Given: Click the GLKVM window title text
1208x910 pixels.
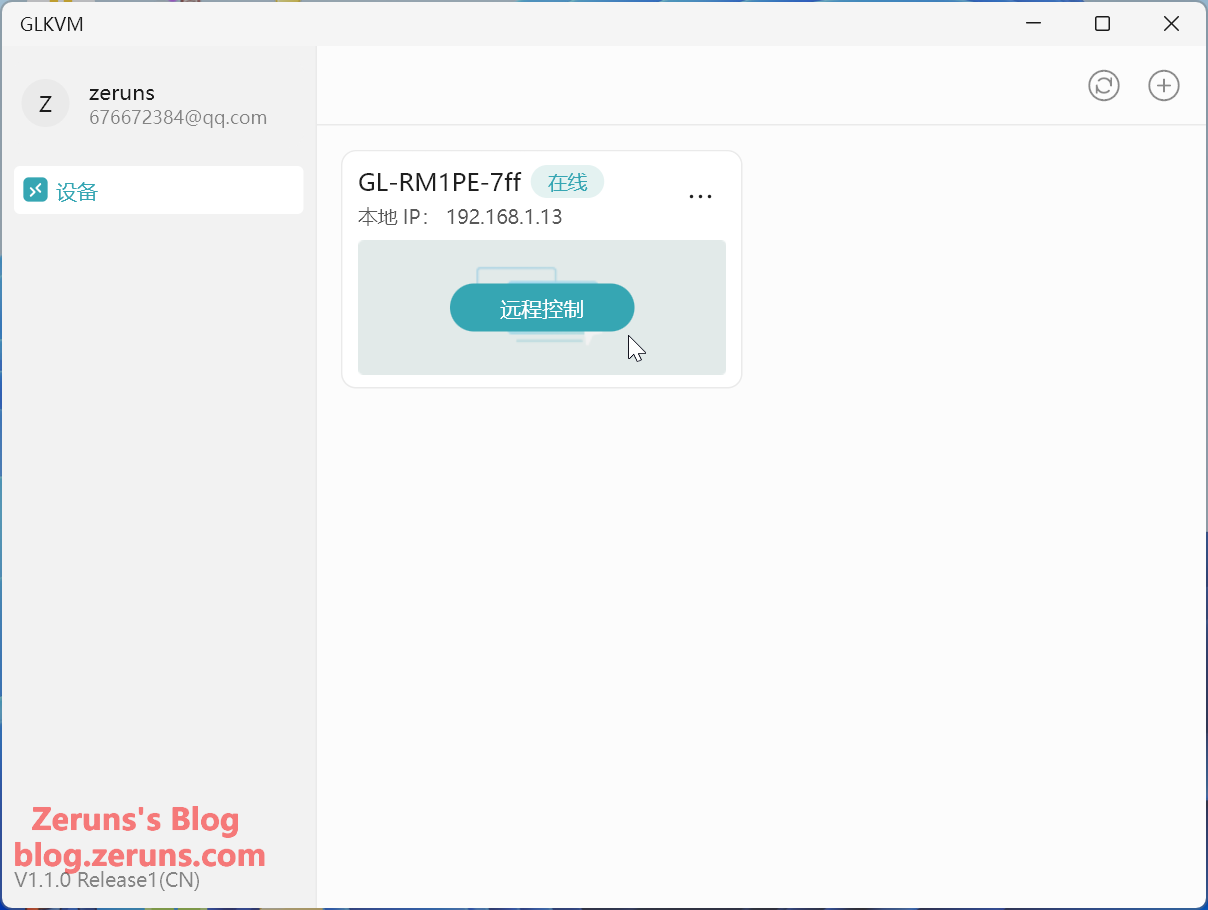Looking at the screenshot, I should coord(52,24).
